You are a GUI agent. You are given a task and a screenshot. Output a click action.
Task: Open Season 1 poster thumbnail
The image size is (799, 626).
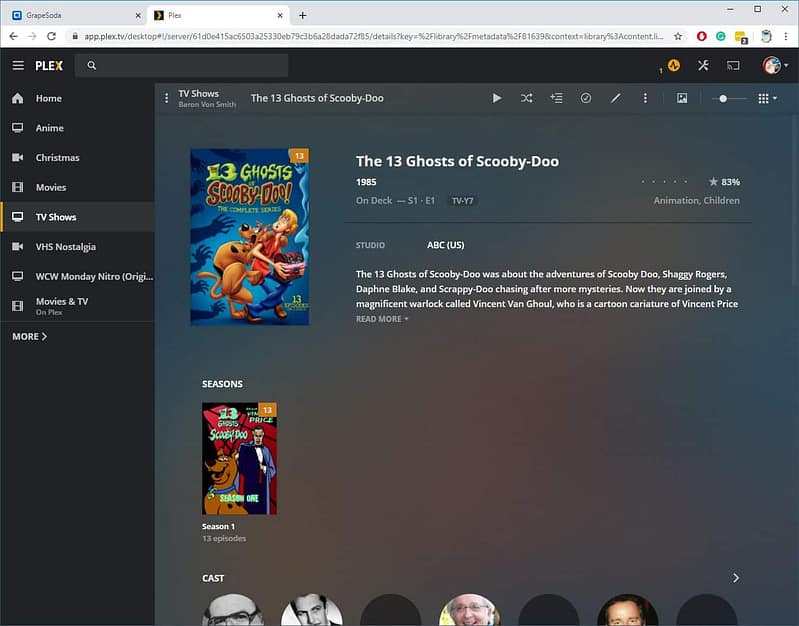pos(239,458)
